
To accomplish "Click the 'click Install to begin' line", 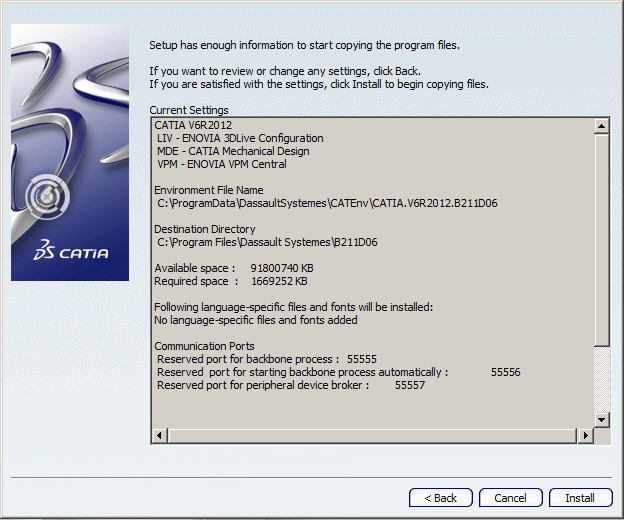I will point(319,84).
